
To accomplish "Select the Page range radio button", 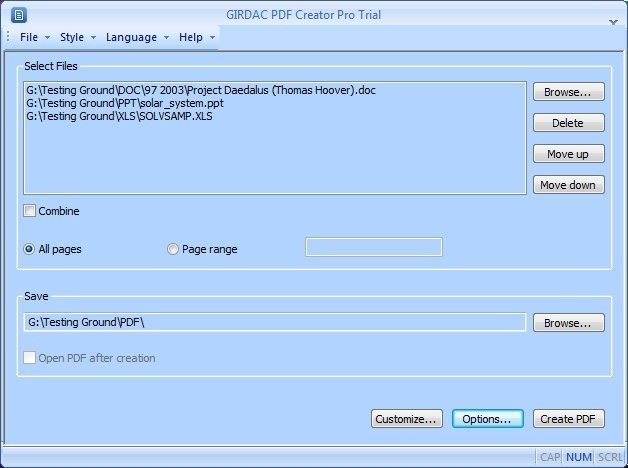I will point(173,249).
